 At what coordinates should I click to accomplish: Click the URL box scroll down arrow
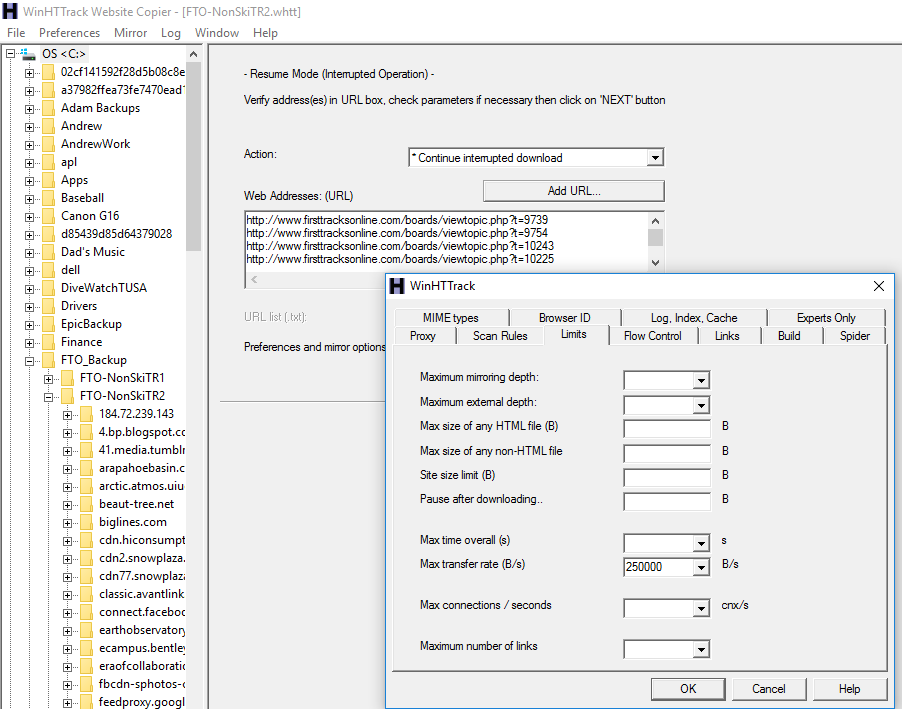click(x=655, y=263)
